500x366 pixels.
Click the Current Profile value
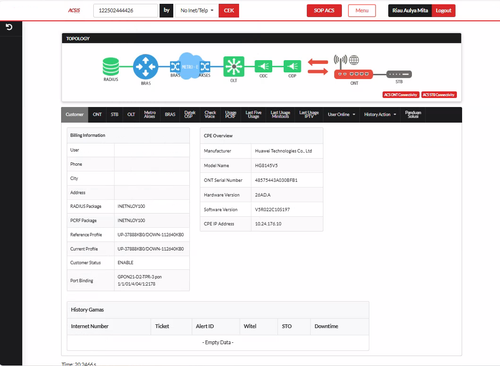pyautogui.click(x=151, y=249)
